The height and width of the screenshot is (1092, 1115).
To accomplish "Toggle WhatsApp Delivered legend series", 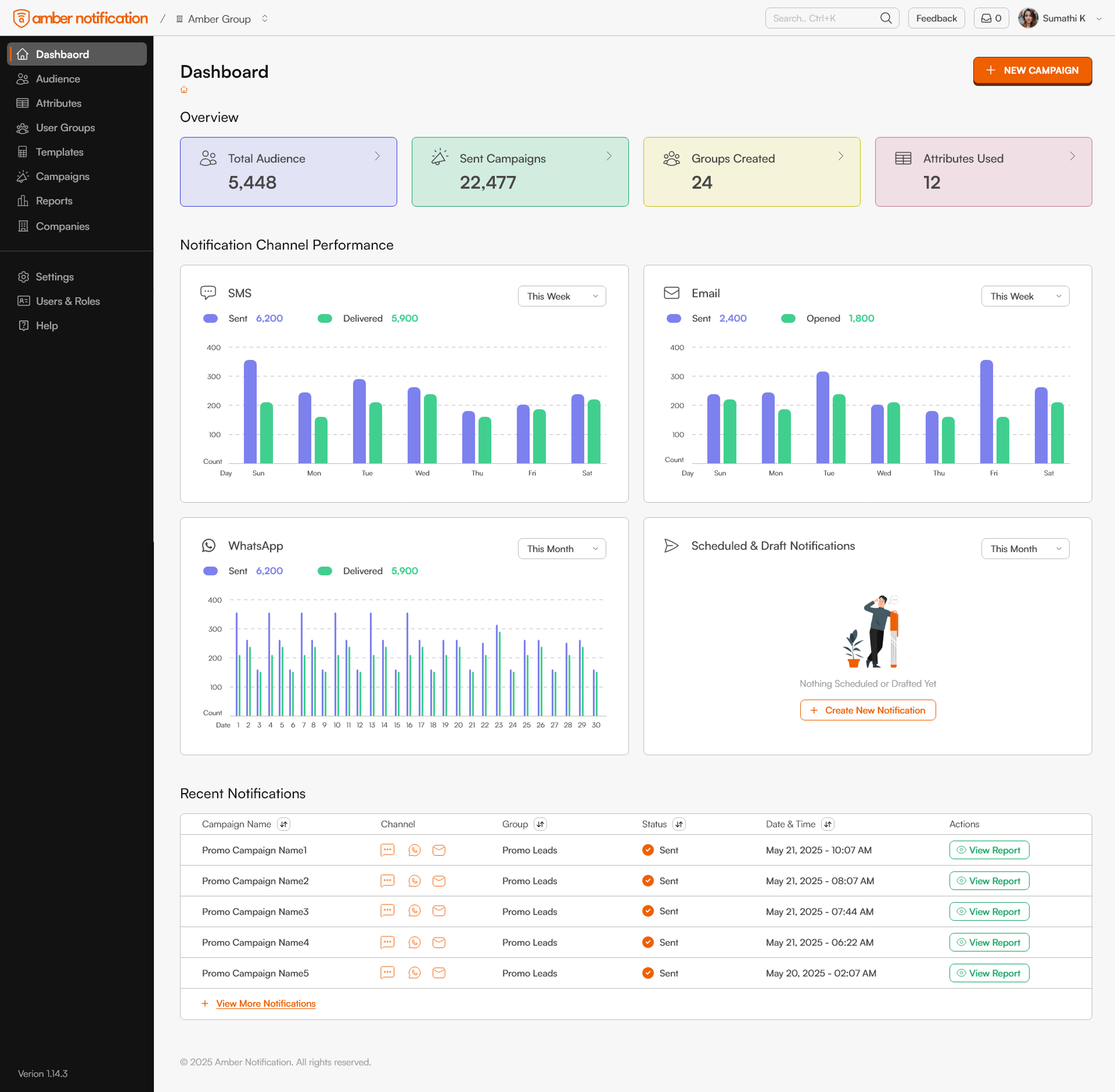I will 325,571.
